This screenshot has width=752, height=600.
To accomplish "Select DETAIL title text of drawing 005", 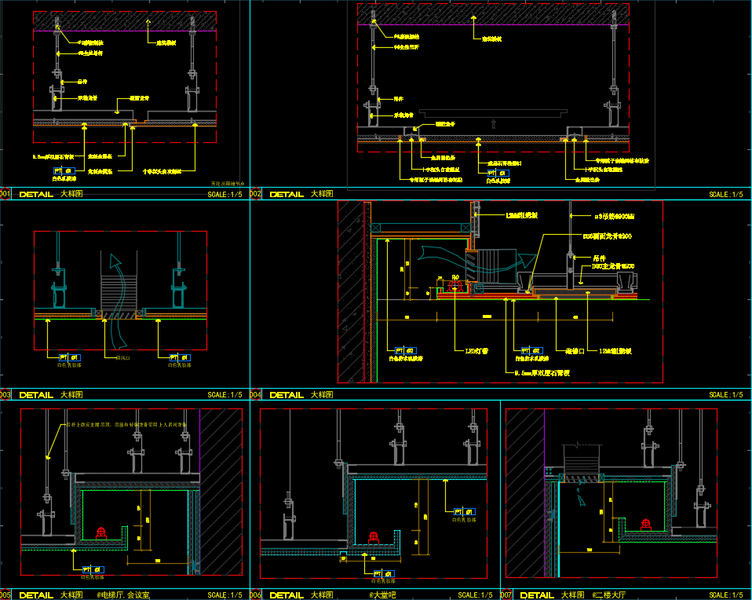I will (x=36, y=595).
